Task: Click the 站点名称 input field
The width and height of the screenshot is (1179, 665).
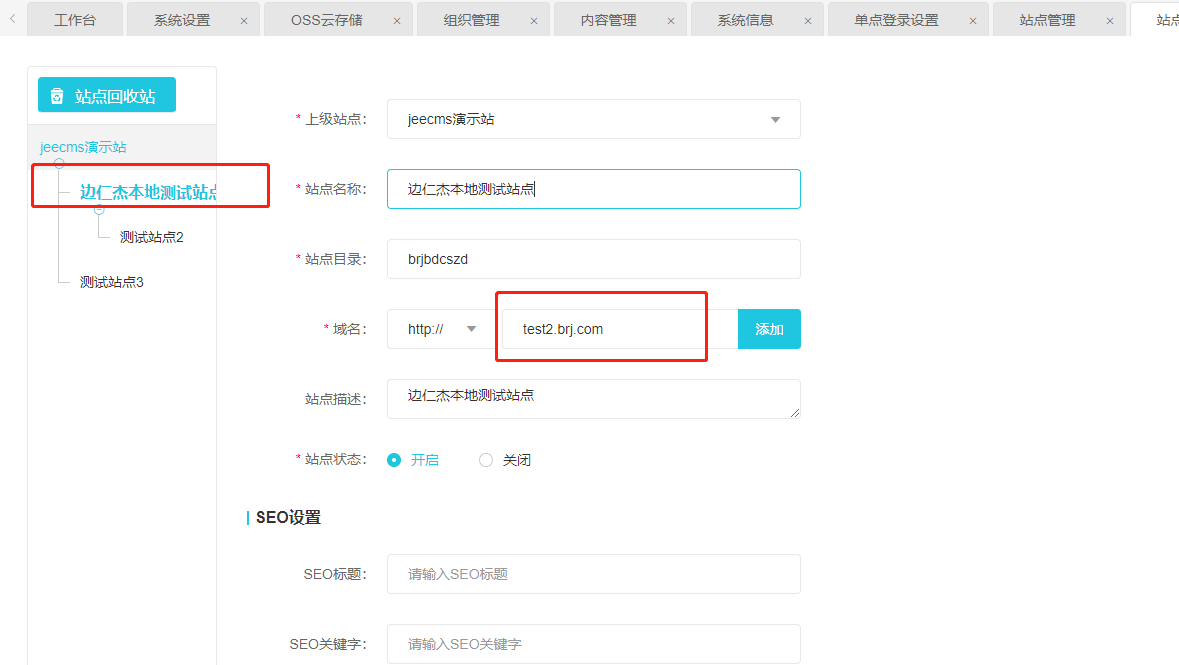Action: 593,189
